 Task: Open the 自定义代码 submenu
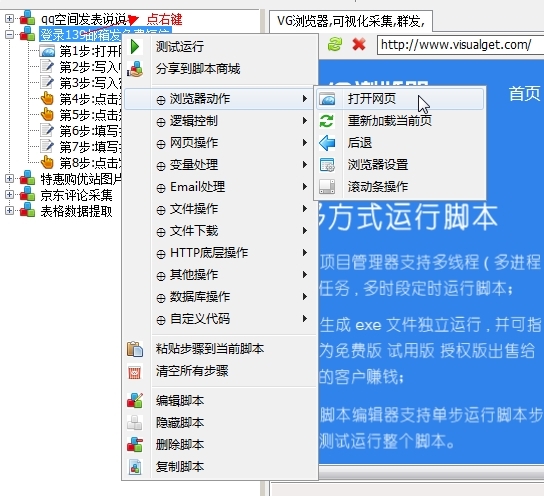(220, 319)
